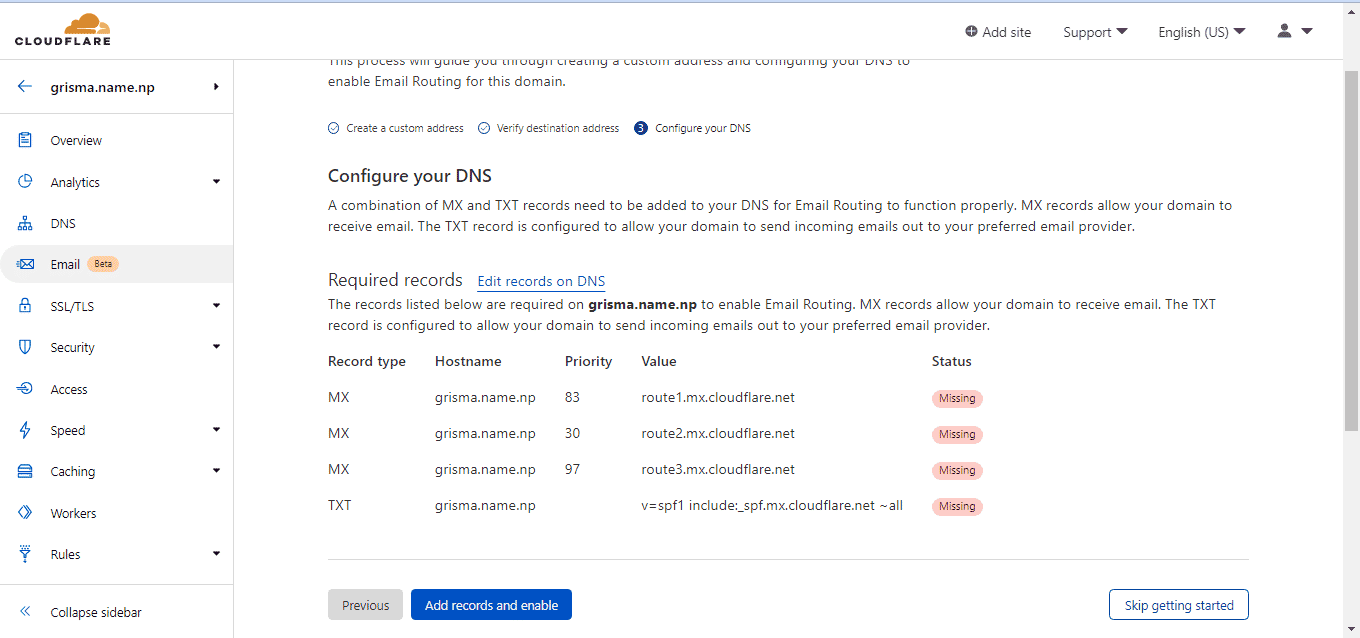Expand the Security submenu arrow

(216, 347)
